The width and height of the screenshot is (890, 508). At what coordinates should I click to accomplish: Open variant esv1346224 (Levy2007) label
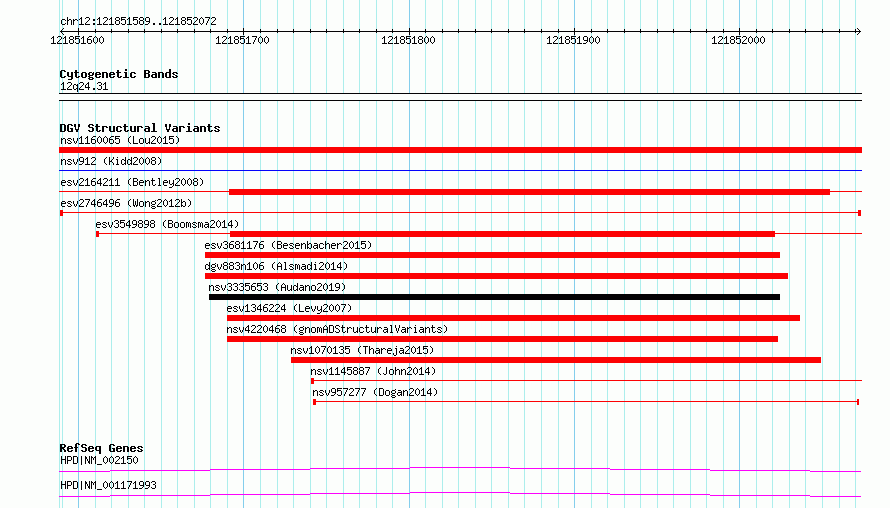click(x=289, y=308)
